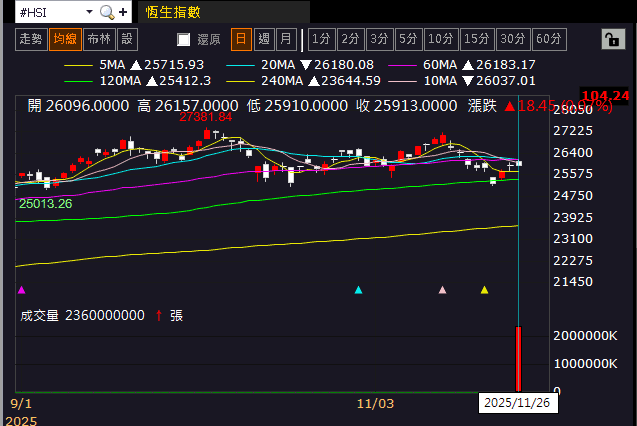
Task: Open the #HSI symbol dropdown arrow
Action: [x=89, y=12]
